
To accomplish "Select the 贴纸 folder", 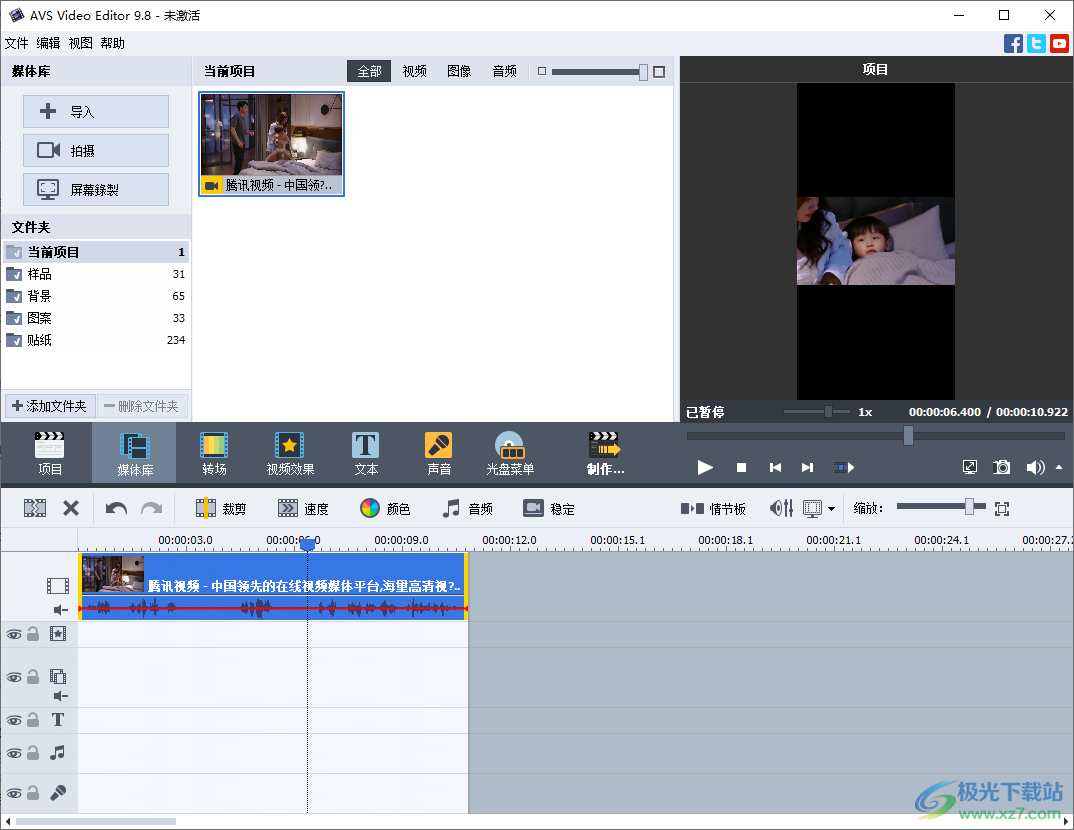I will point(96,340).
